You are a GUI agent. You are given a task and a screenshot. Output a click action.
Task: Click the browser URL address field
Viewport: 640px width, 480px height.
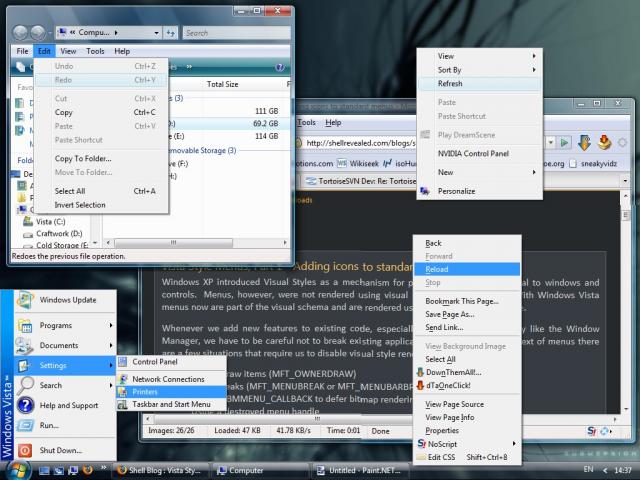pos(359,143)
